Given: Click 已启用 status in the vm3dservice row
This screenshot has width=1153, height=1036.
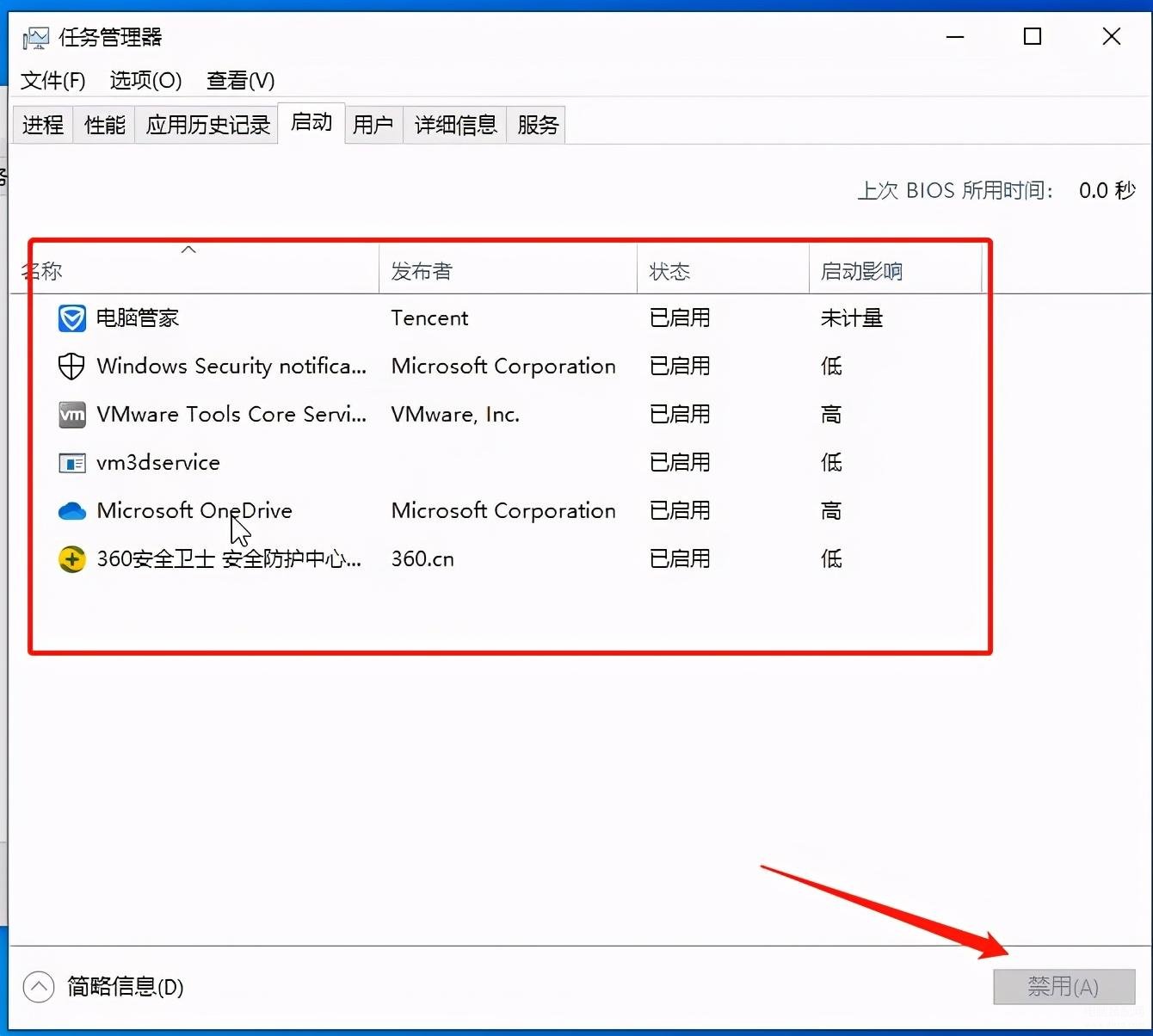Looking at the screenshot, I should [x=680, y=463].
